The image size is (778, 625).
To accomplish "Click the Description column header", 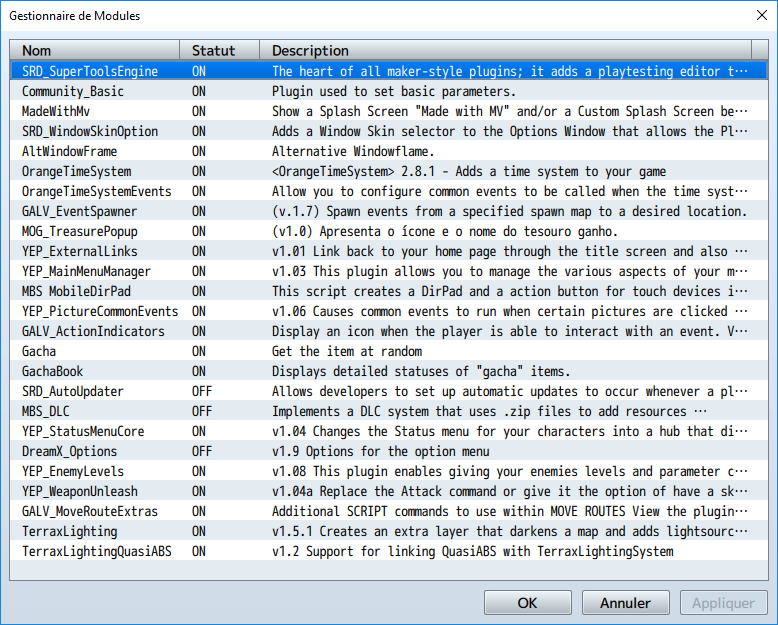I will pos(506,50).
